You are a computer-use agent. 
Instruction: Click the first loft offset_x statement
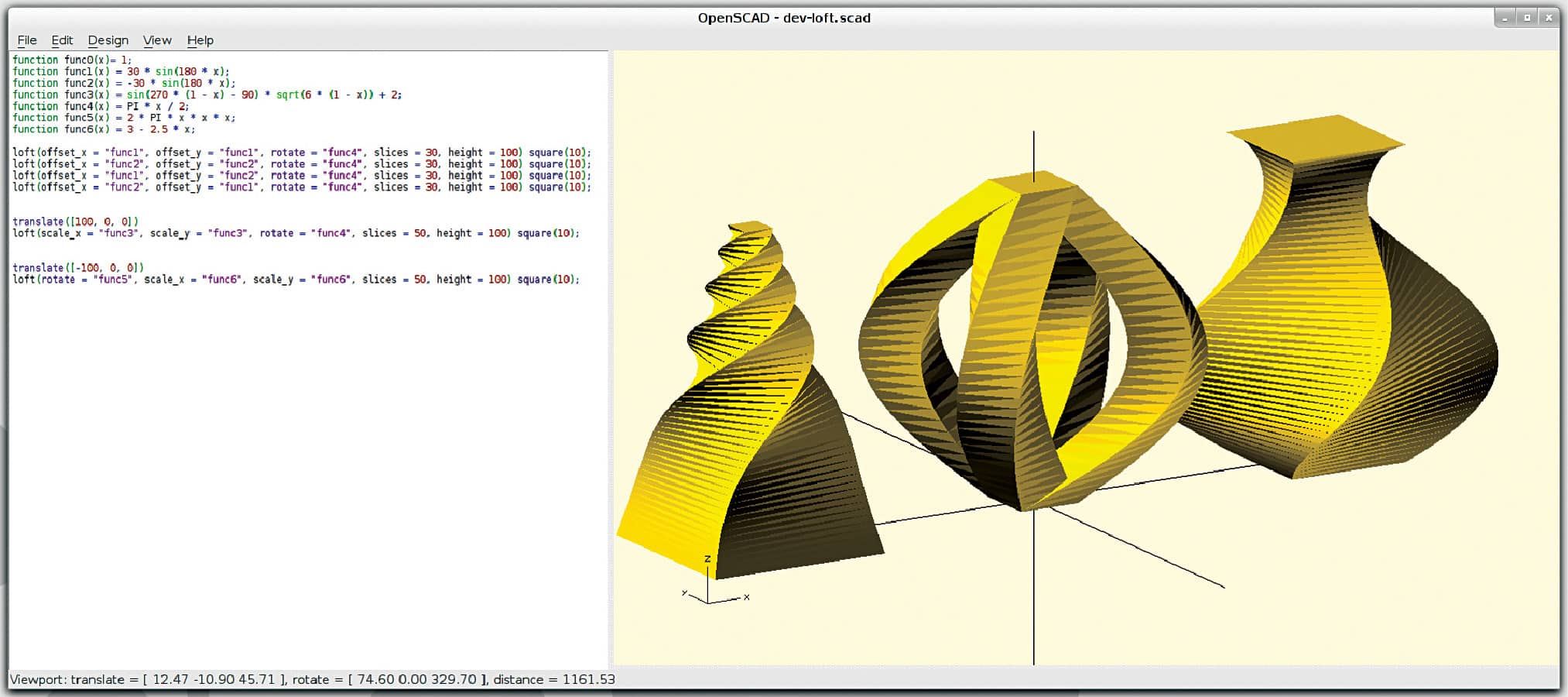tap(302, 153)
